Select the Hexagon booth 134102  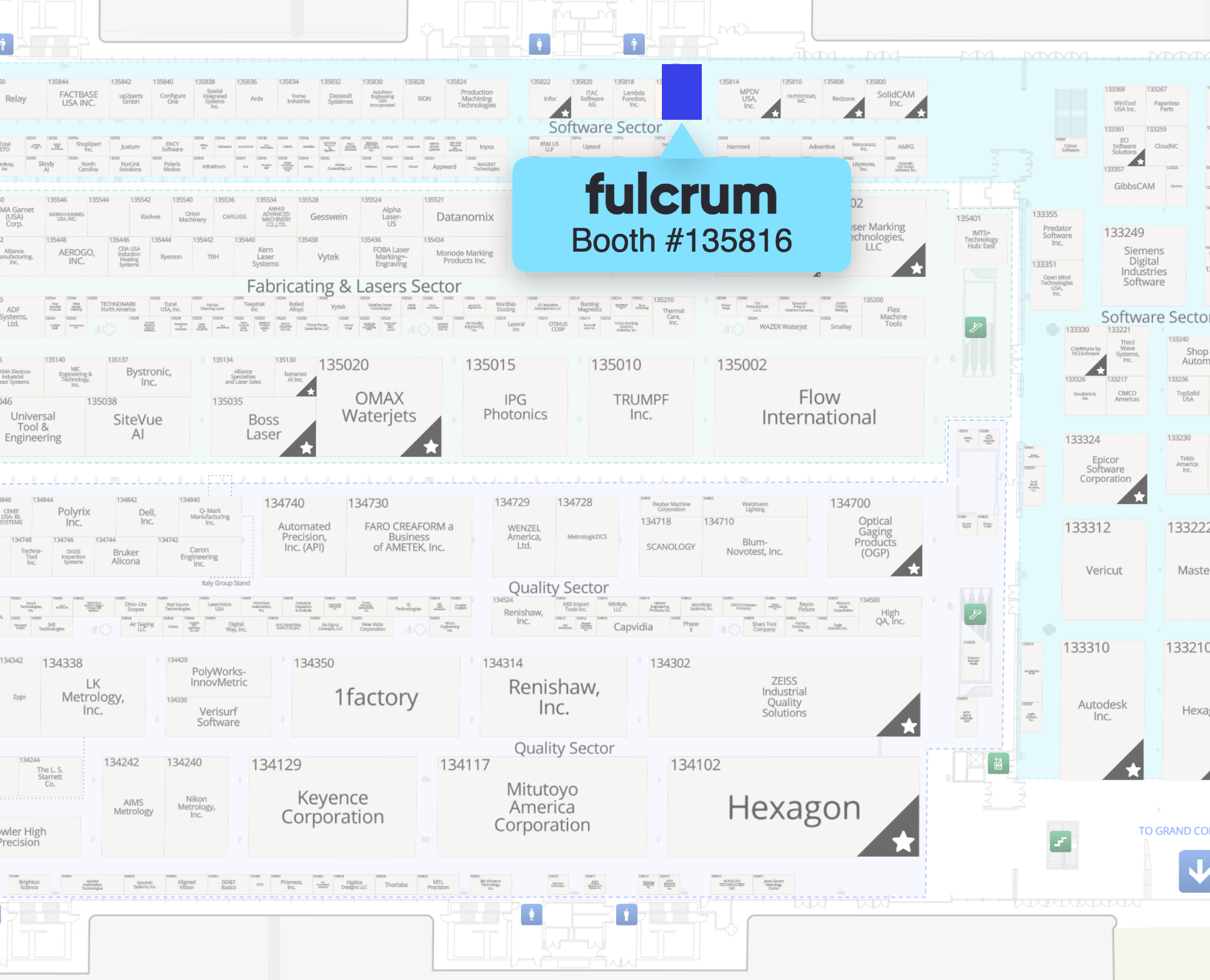tap(793, 806)
